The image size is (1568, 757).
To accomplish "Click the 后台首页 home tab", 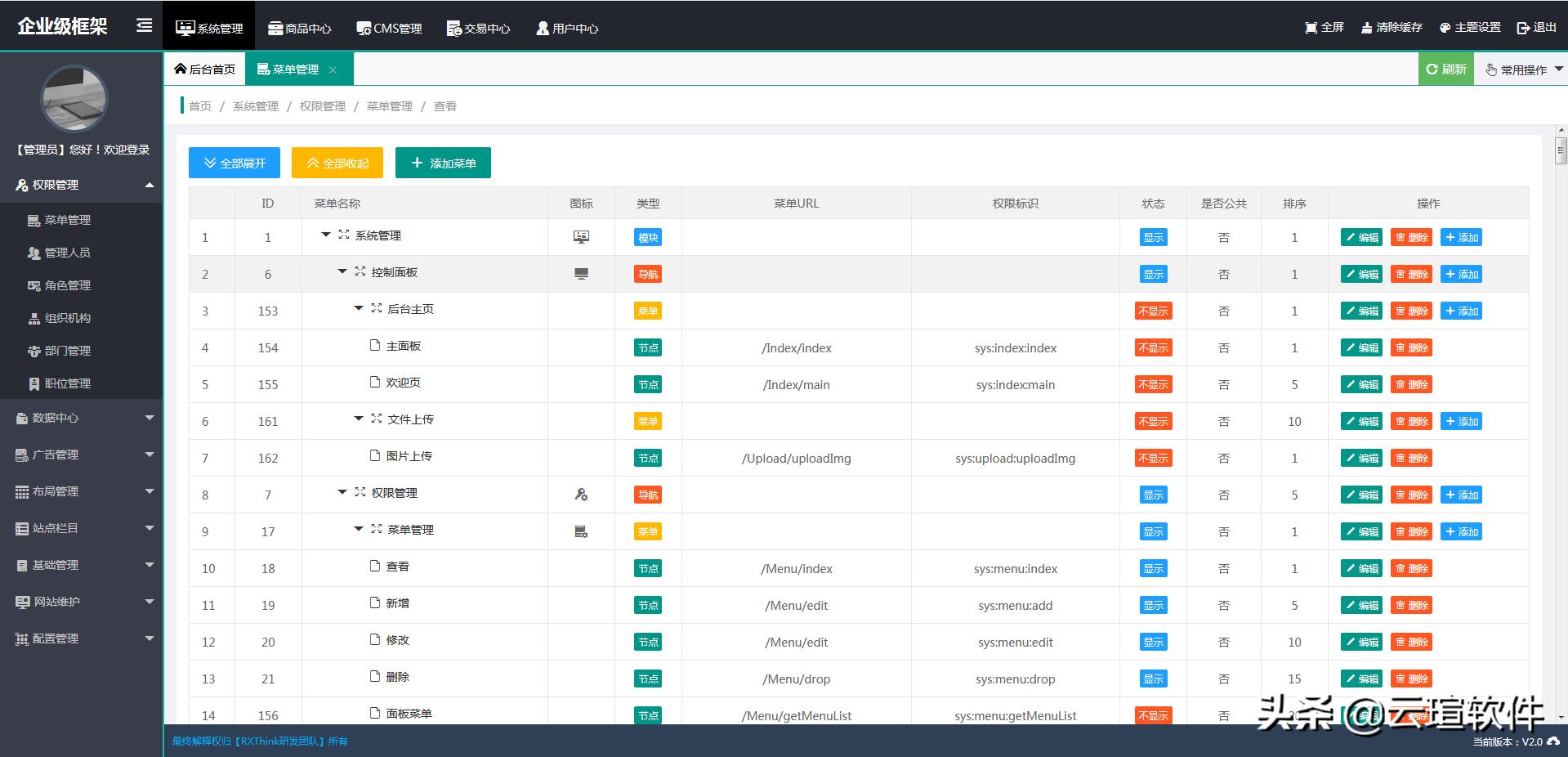I will point(204,69).
